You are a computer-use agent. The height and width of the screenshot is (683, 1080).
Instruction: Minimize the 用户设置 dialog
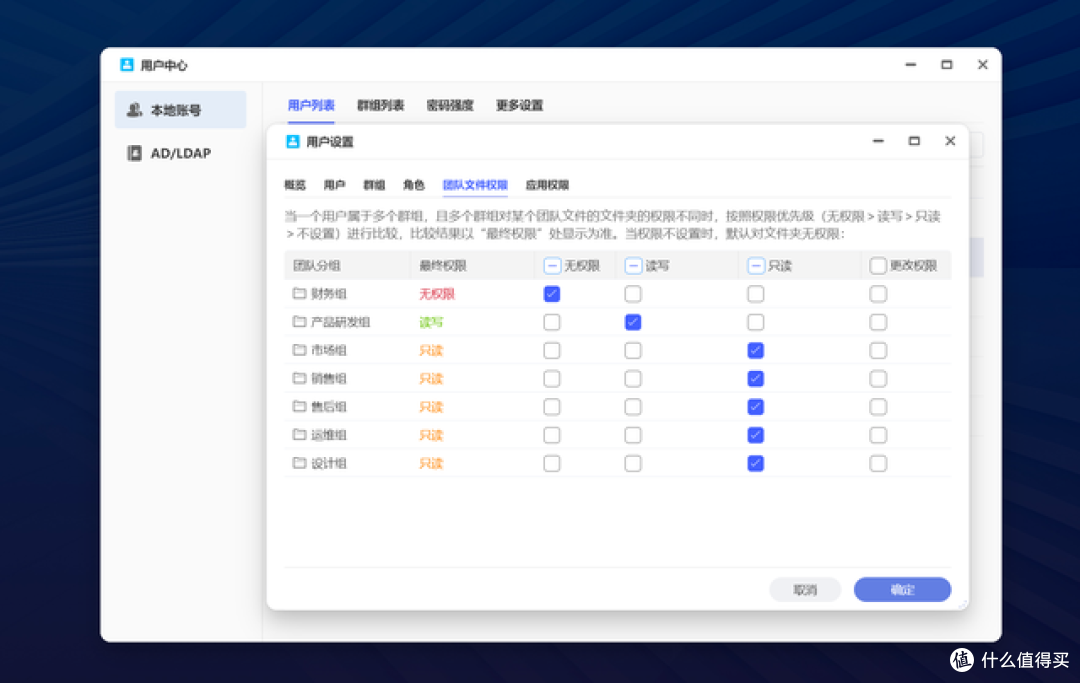point(878,141)
